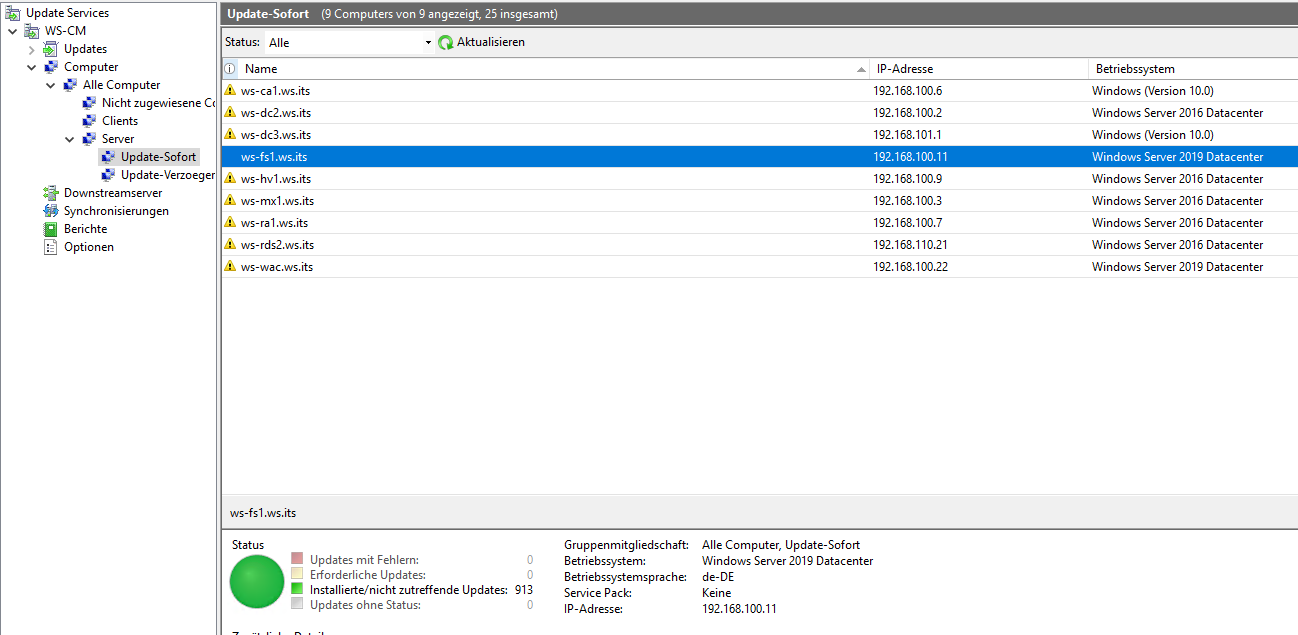The width and height of the screenshot is (1298, 635).
Task: Click warning icon for ws-hv1.ws.its
Action: (231, 179)
